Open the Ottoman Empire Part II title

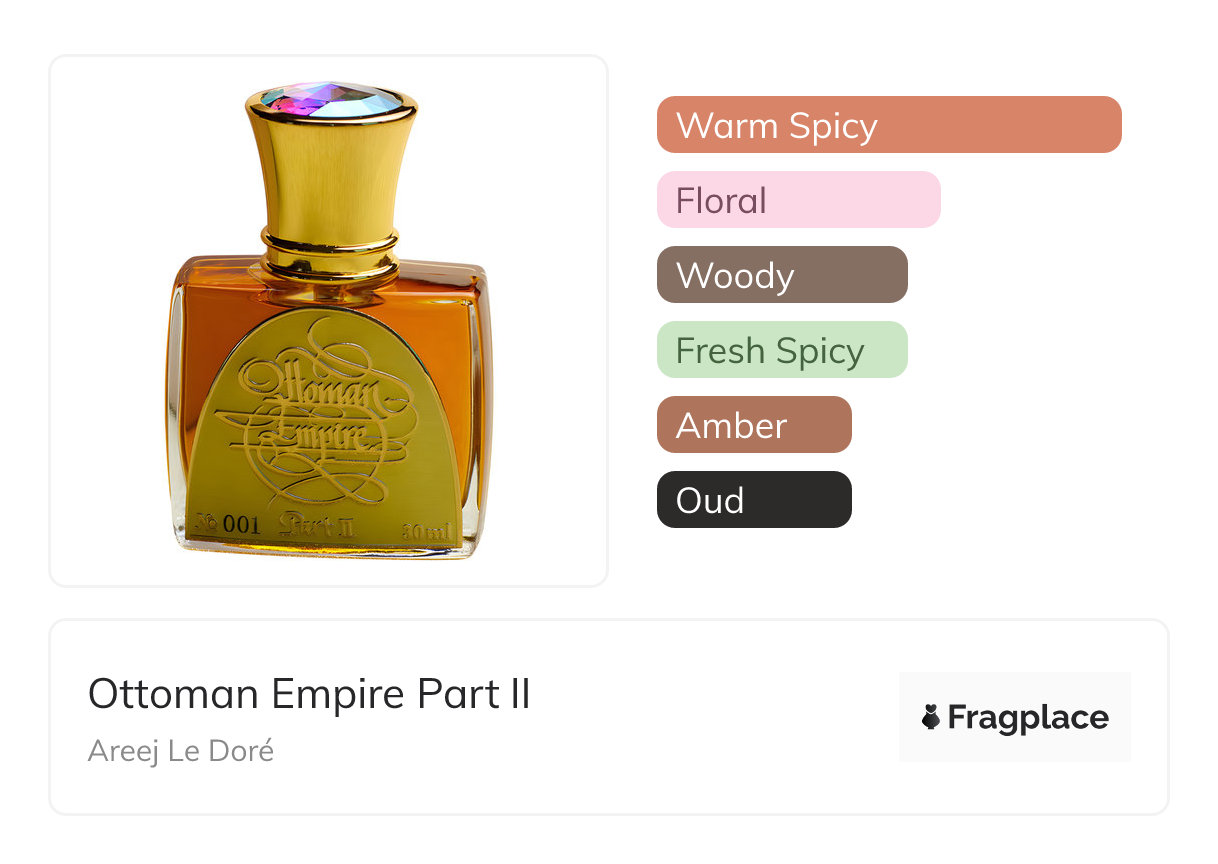click(309, 694)
